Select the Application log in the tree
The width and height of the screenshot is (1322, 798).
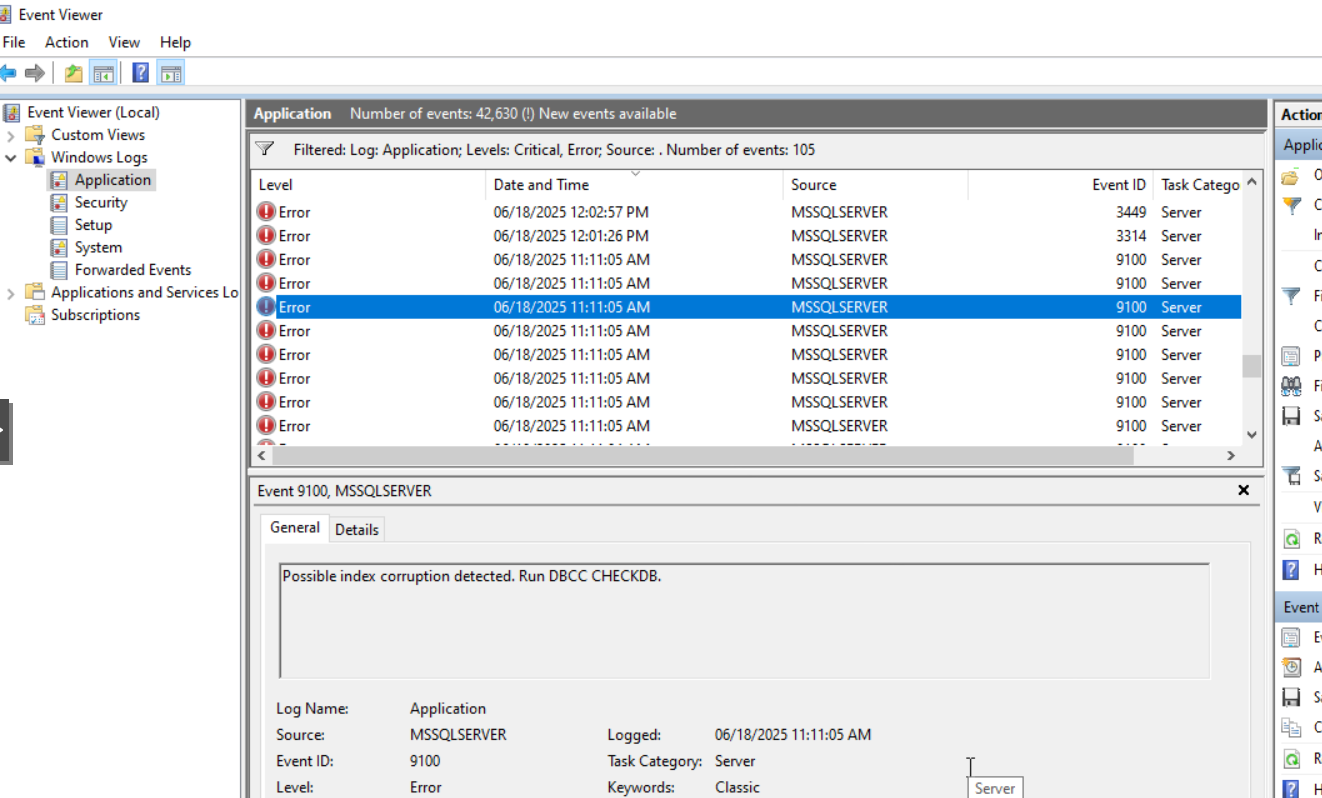coord(113,180)
